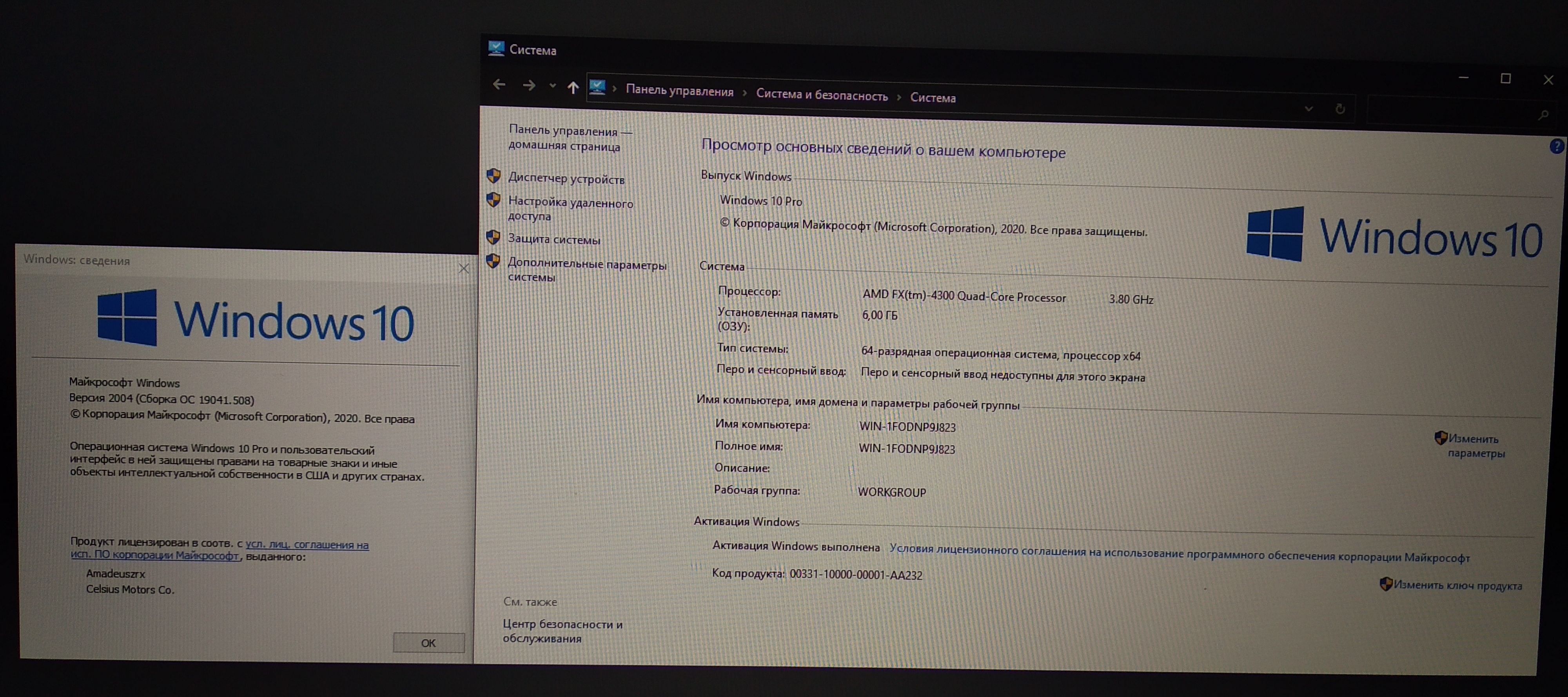
Task: Open 'Настройка удаленного доступа'
Action: pos(570,209)
